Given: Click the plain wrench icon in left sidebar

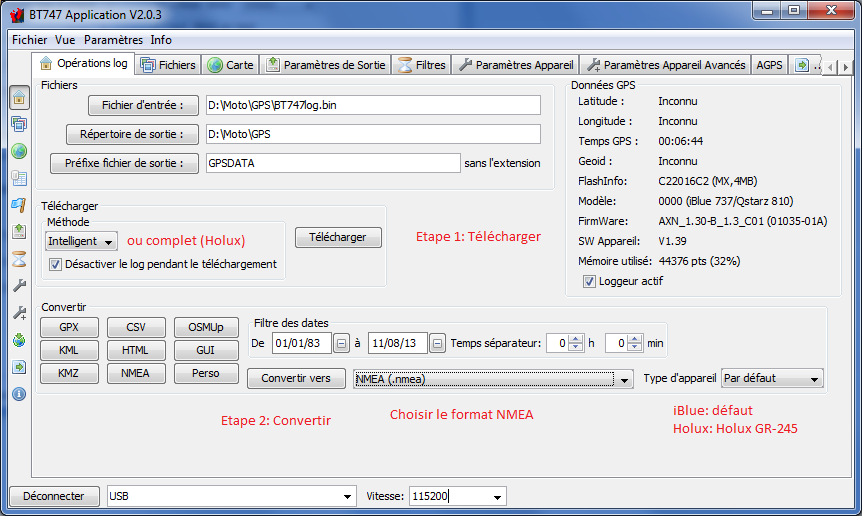Looking at the screenshot, I should (x=19, y=286).
